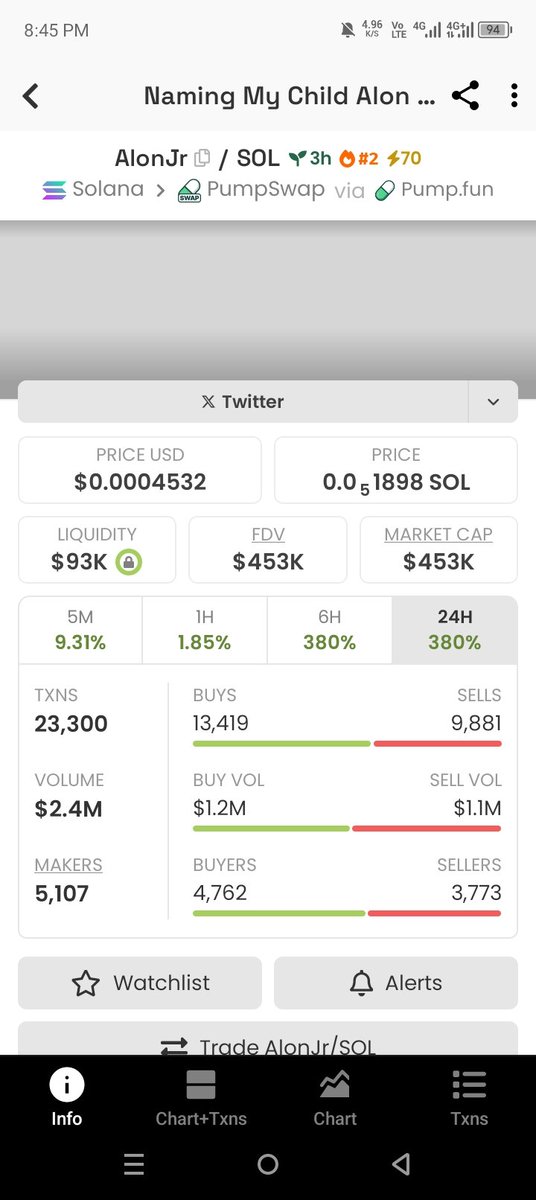The image size is (536, 1200).
Task: Open the three-dot overflow menu
Action: pyautogui.click(x=514, y=96)
